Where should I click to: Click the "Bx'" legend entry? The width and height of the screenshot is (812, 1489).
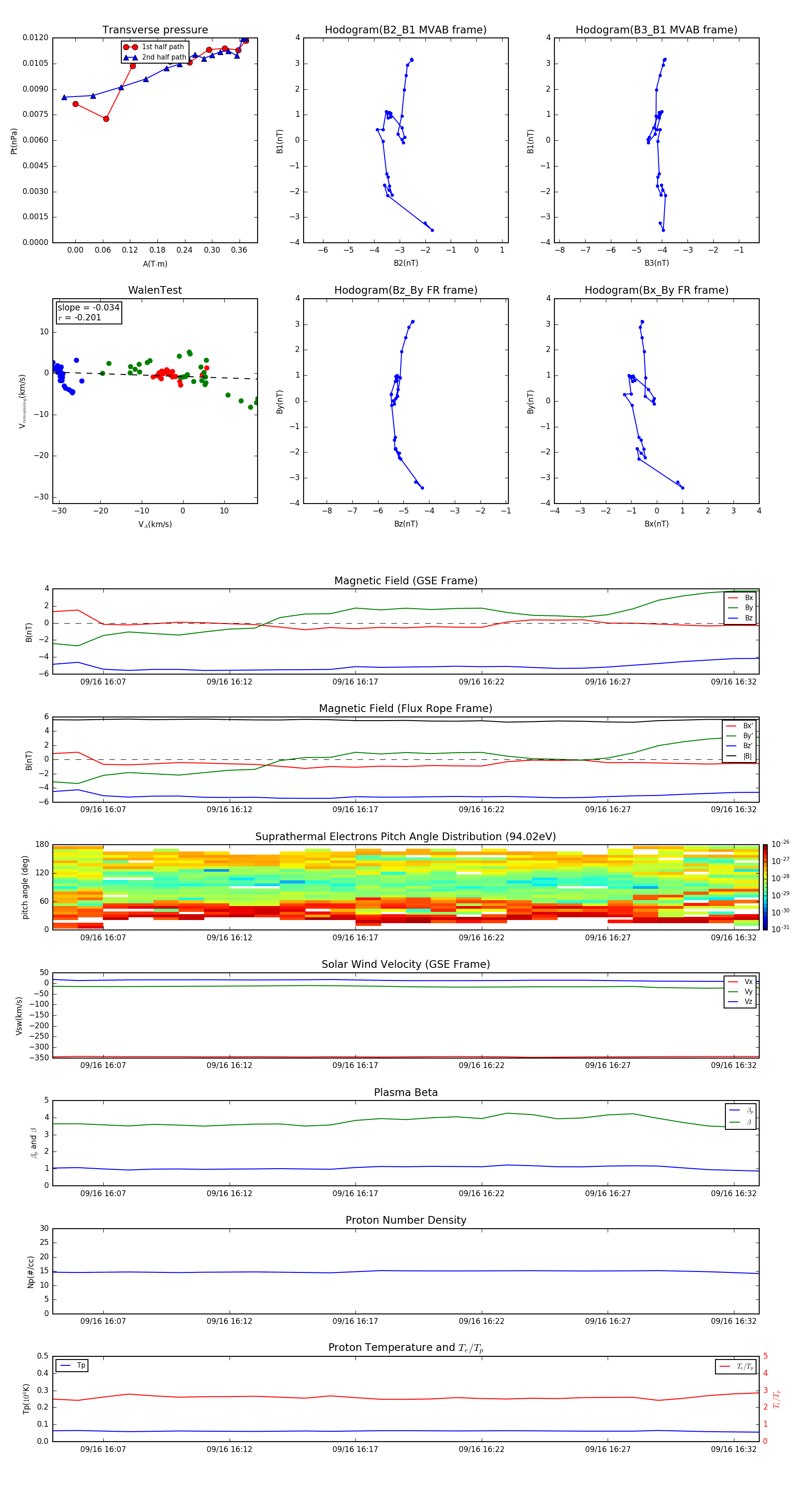(x=740, y=726)
